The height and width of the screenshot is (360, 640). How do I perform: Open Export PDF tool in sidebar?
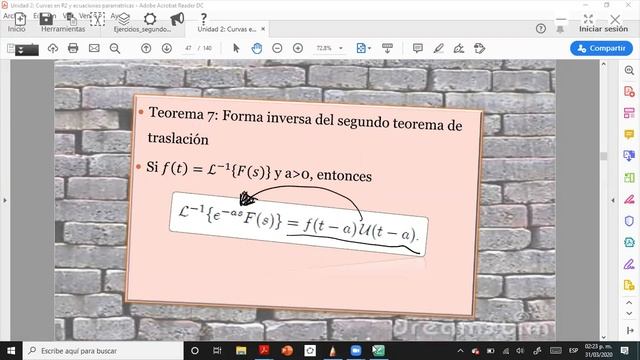tap(629, 91)
